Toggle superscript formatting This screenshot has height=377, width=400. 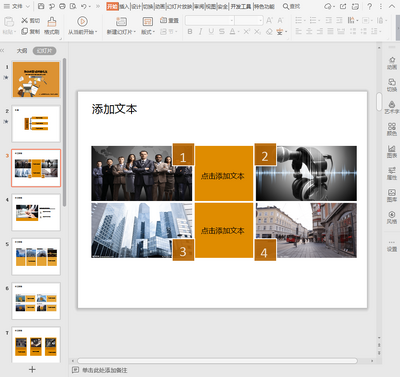(246, 32)
